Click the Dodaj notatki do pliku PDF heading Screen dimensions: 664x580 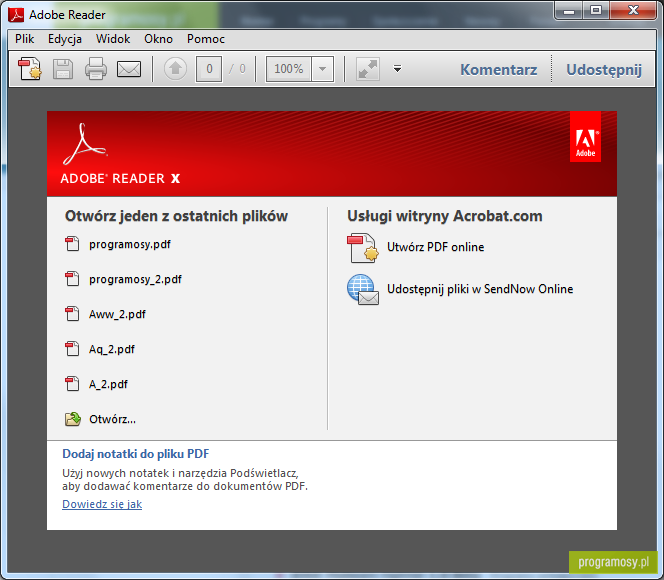136,454
